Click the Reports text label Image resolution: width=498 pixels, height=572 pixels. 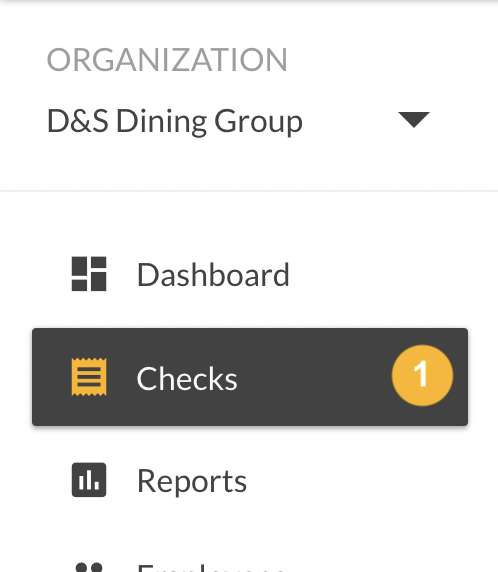pos(192,481)
